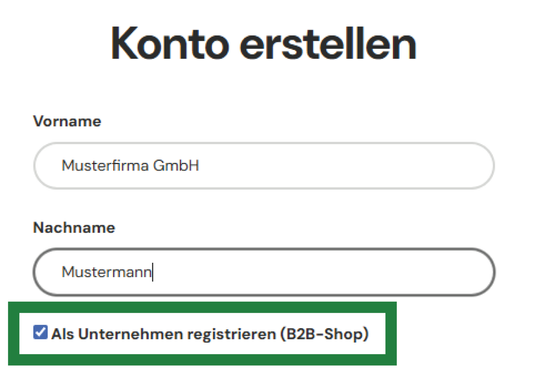536x369 pixels.
Task: Click the Nachname field label
Action: click(74, 228)
